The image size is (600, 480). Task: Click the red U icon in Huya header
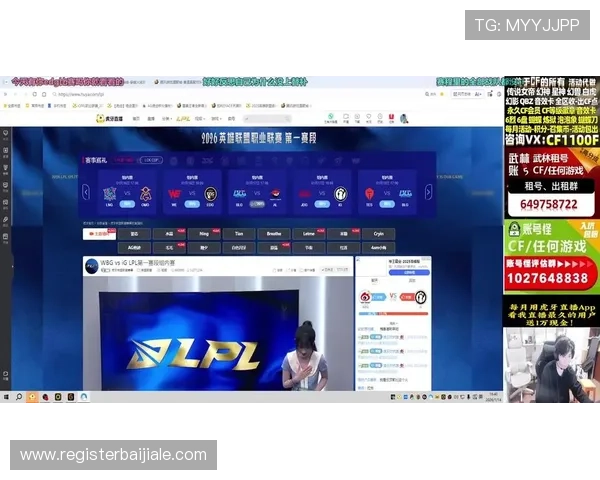click(x=391, y=117)
